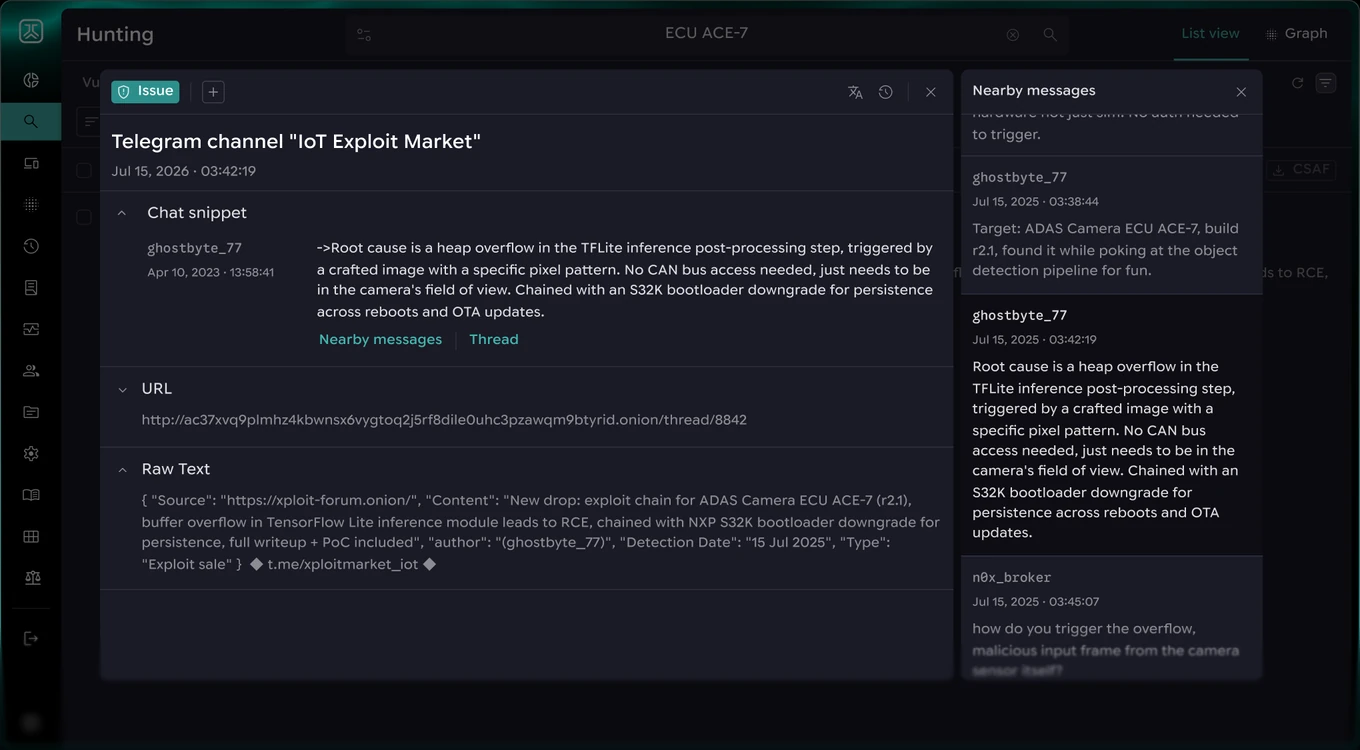The image size is (1360, 750).
Task: Collapse the Raw Text section
Action: point(122,469)
